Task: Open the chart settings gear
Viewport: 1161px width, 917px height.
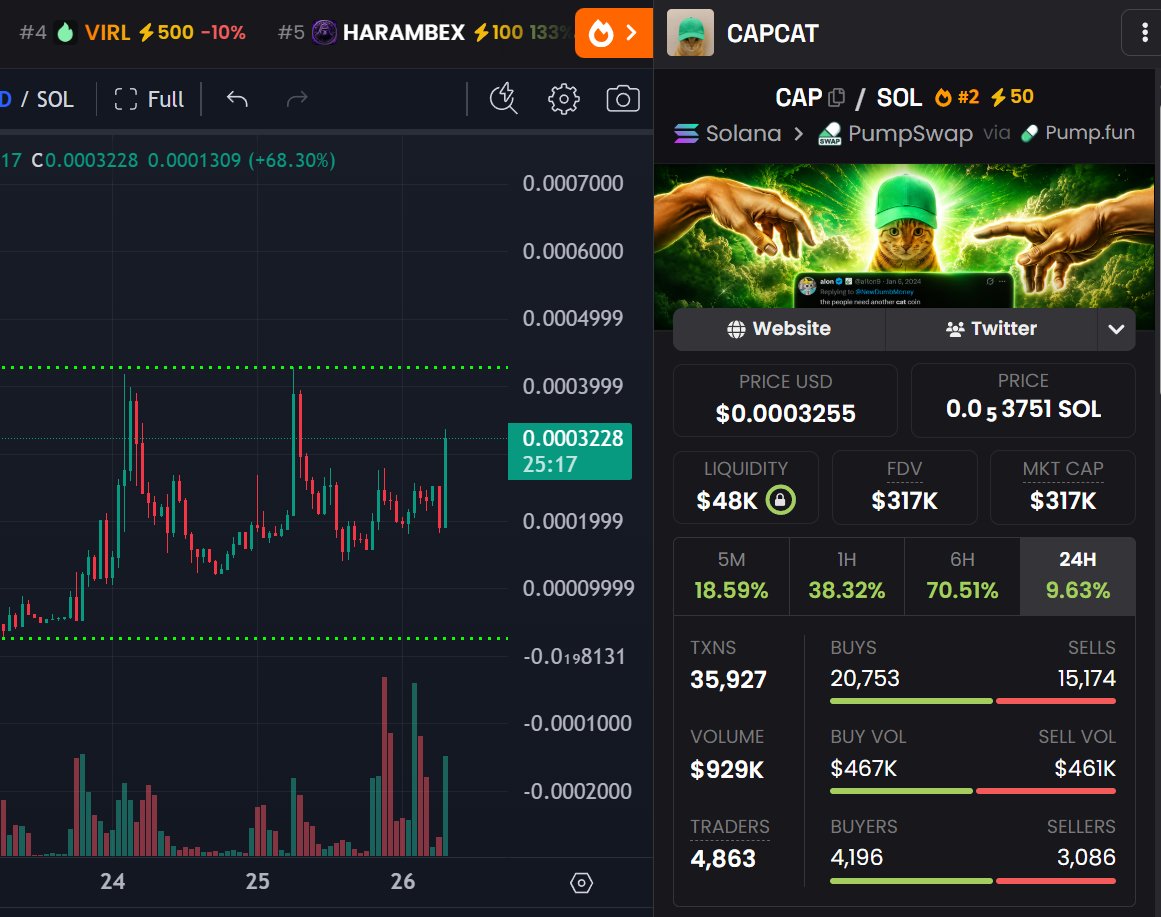Action: (x=563, y=99)
